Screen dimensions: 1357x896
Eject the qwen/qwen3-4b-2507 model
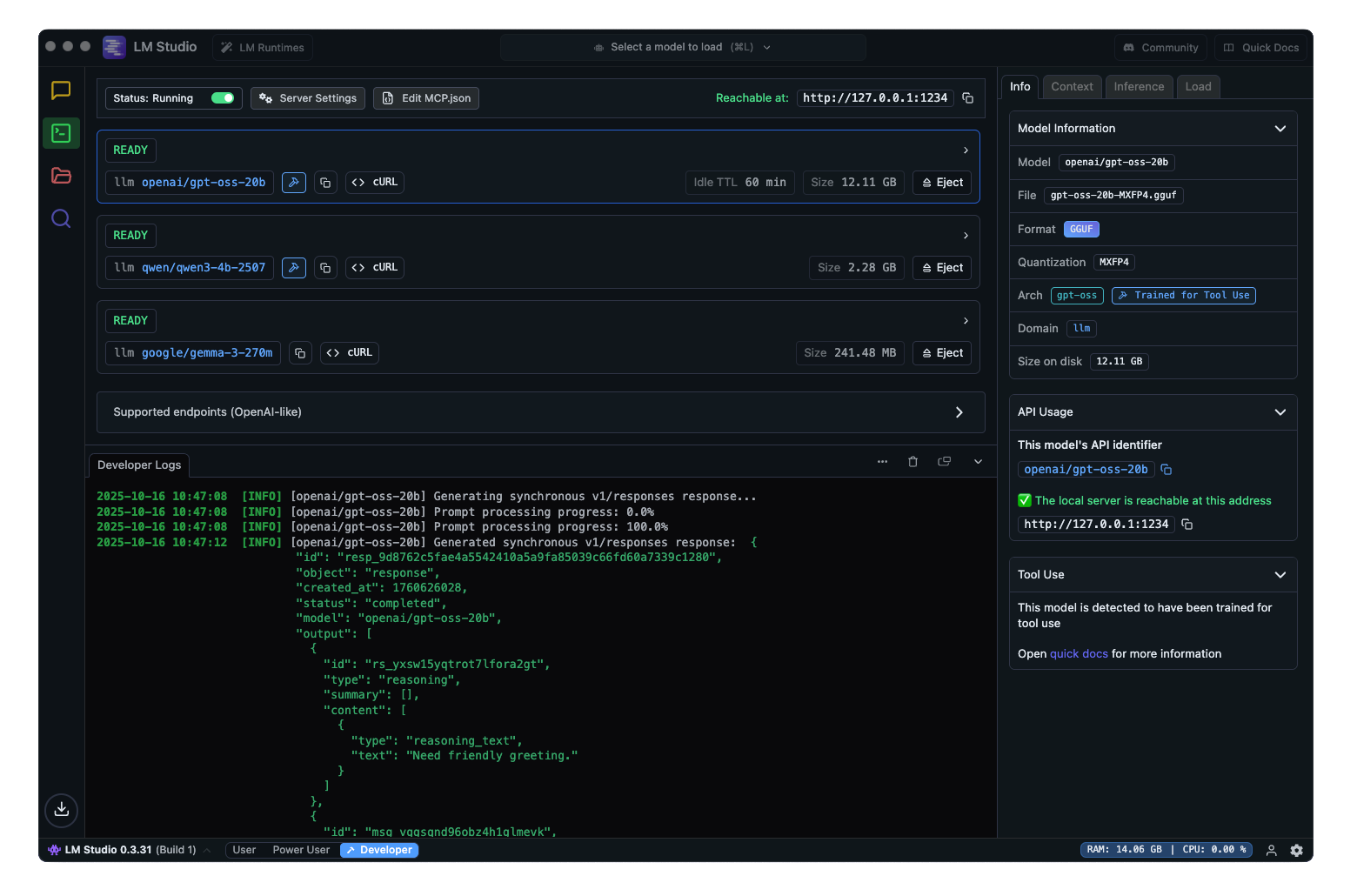pyautogui.click(x=941, y=267)
